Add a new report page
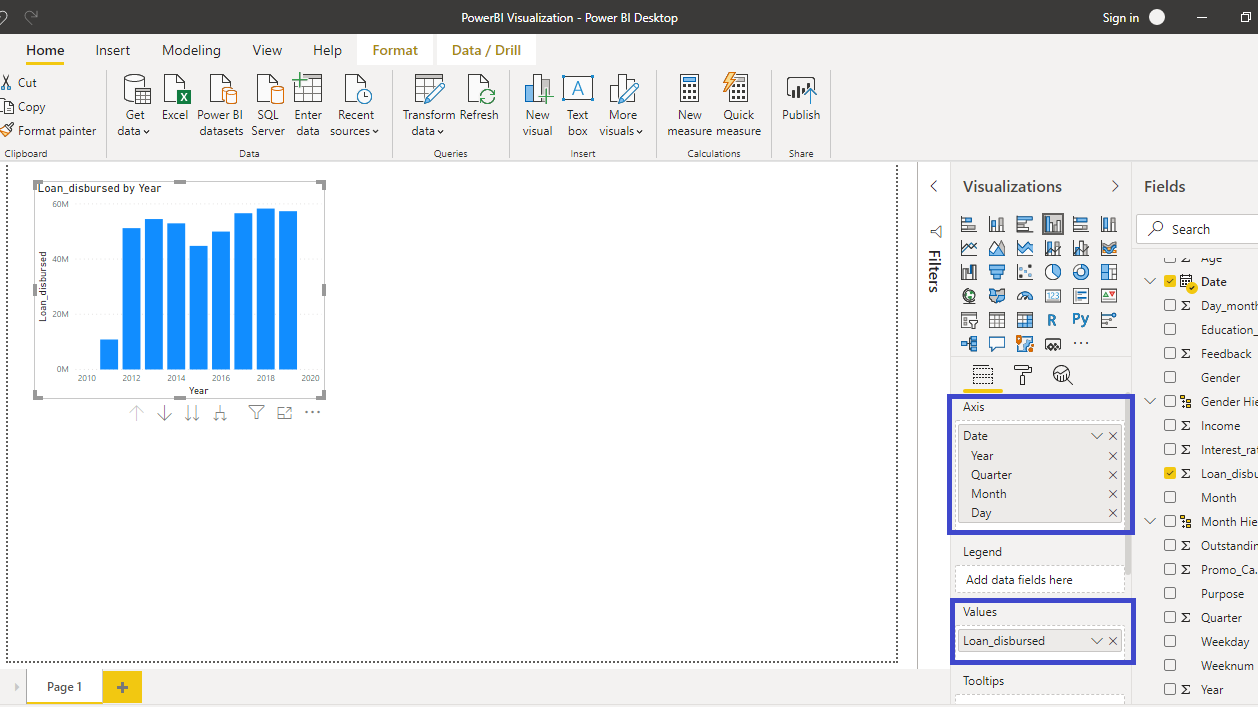The width and height of the screenshot is (1258, 707). (122, 687)
